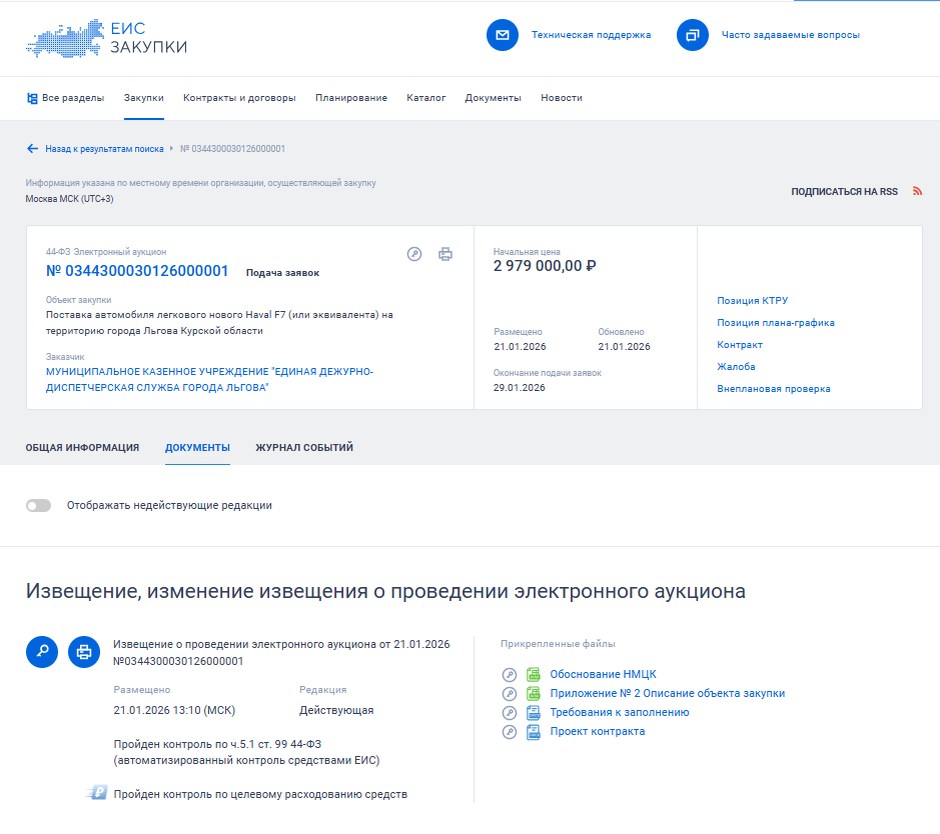Click the Подача заявок status text
This screenshot has height=834, width=940.
coord(282,273)
